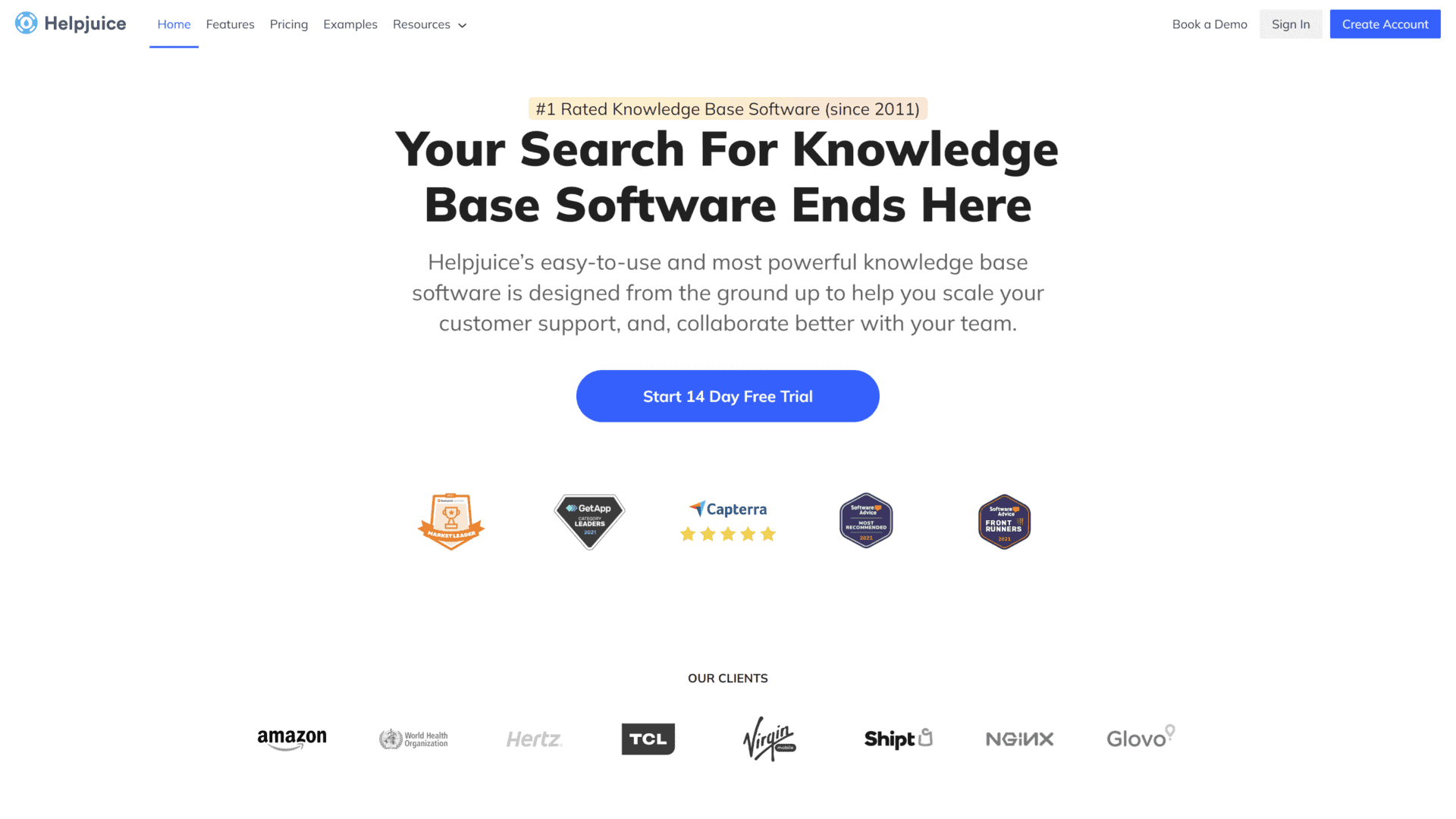The height and width of the screenshot is (819, 1456).
Task: Click the Home navigation menu item
Action: click(174, 23)
